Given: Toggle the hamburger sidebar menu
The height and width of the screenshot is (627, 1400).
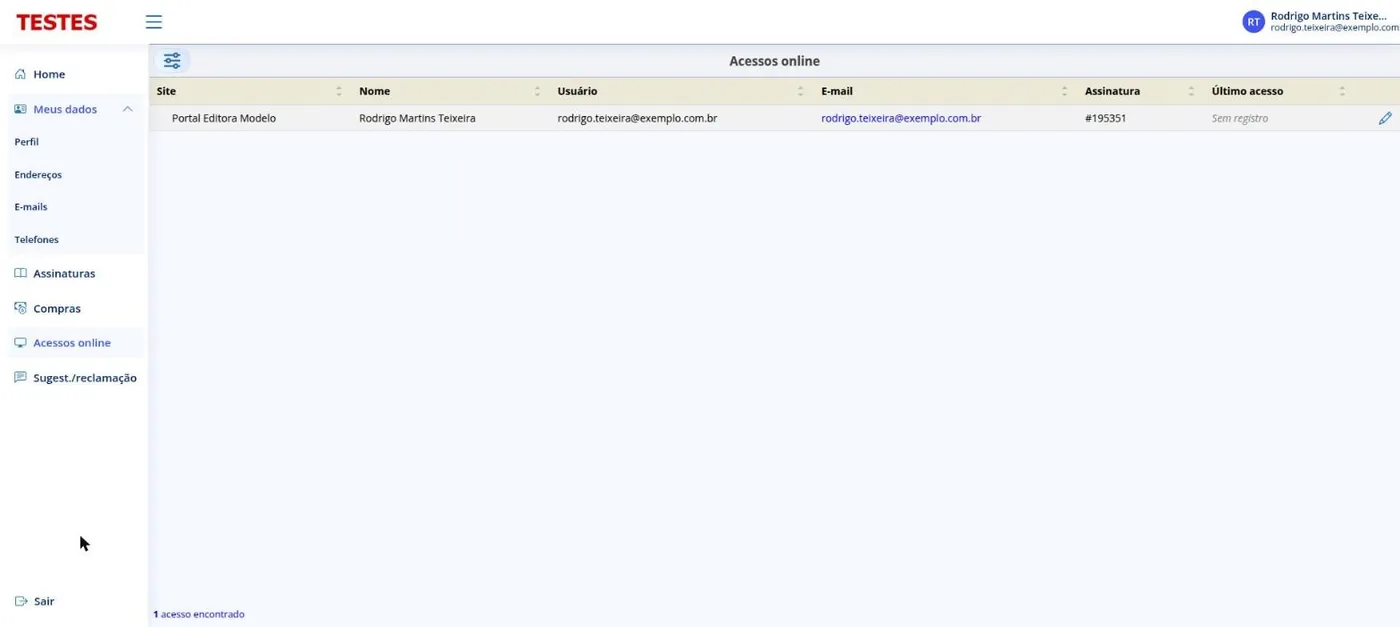Looking at the screenshot, I should tap(153, 22).
